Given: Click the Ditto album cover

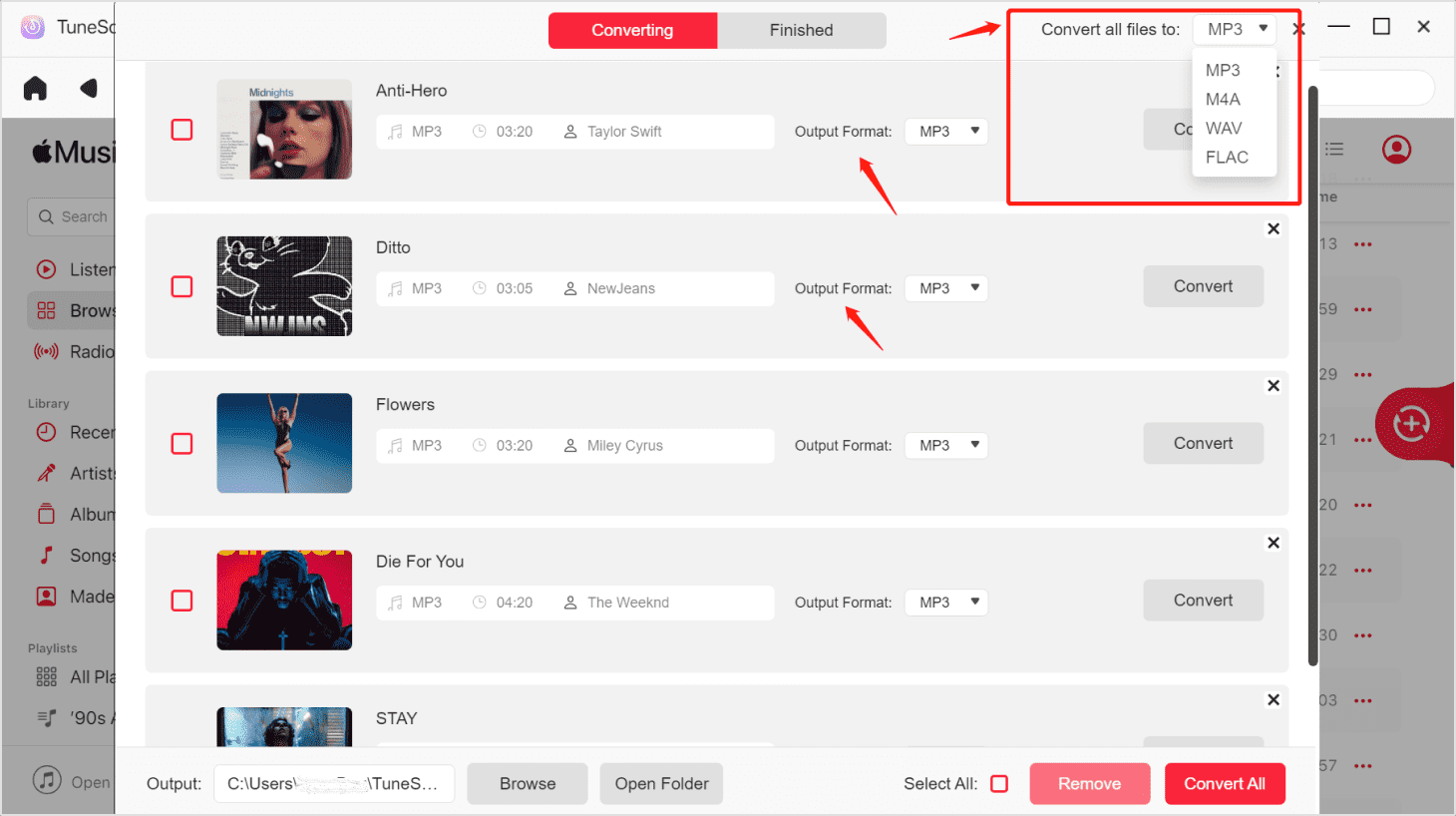Looking at the screenshot, I should (x=284, y=286).
